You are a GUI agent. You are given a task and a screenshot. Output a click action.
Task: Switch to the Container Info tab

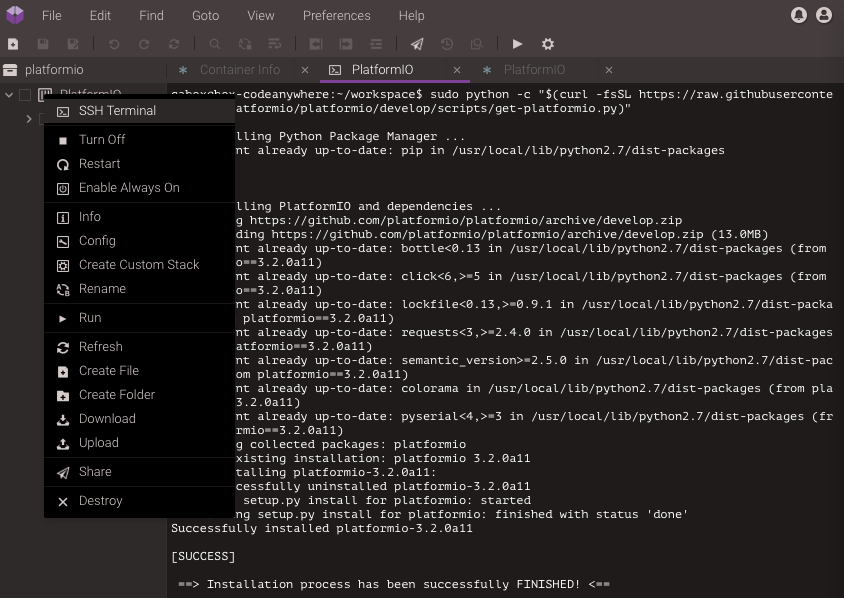click(x=240, y=69)
